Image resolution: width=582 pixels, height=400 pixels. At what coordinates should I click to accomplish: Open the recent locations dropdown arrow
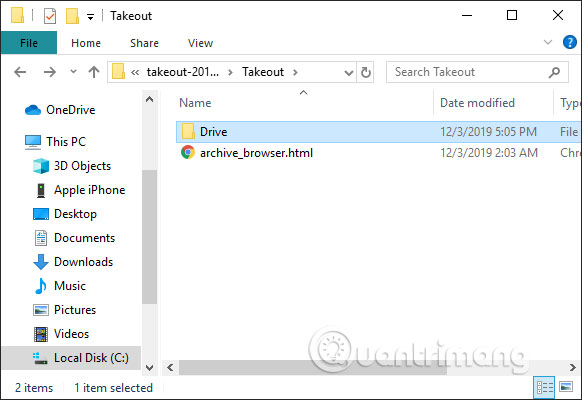[73, 71]
